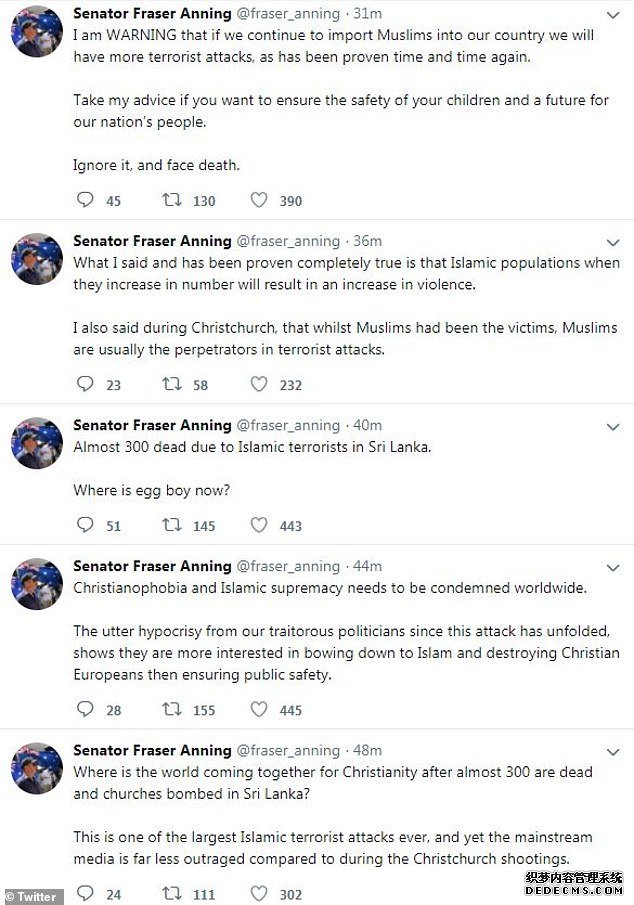The height and width of the screenshot is (905, 634).
Task: Open the 48m timestamp link
Action: tap(367, 750)
